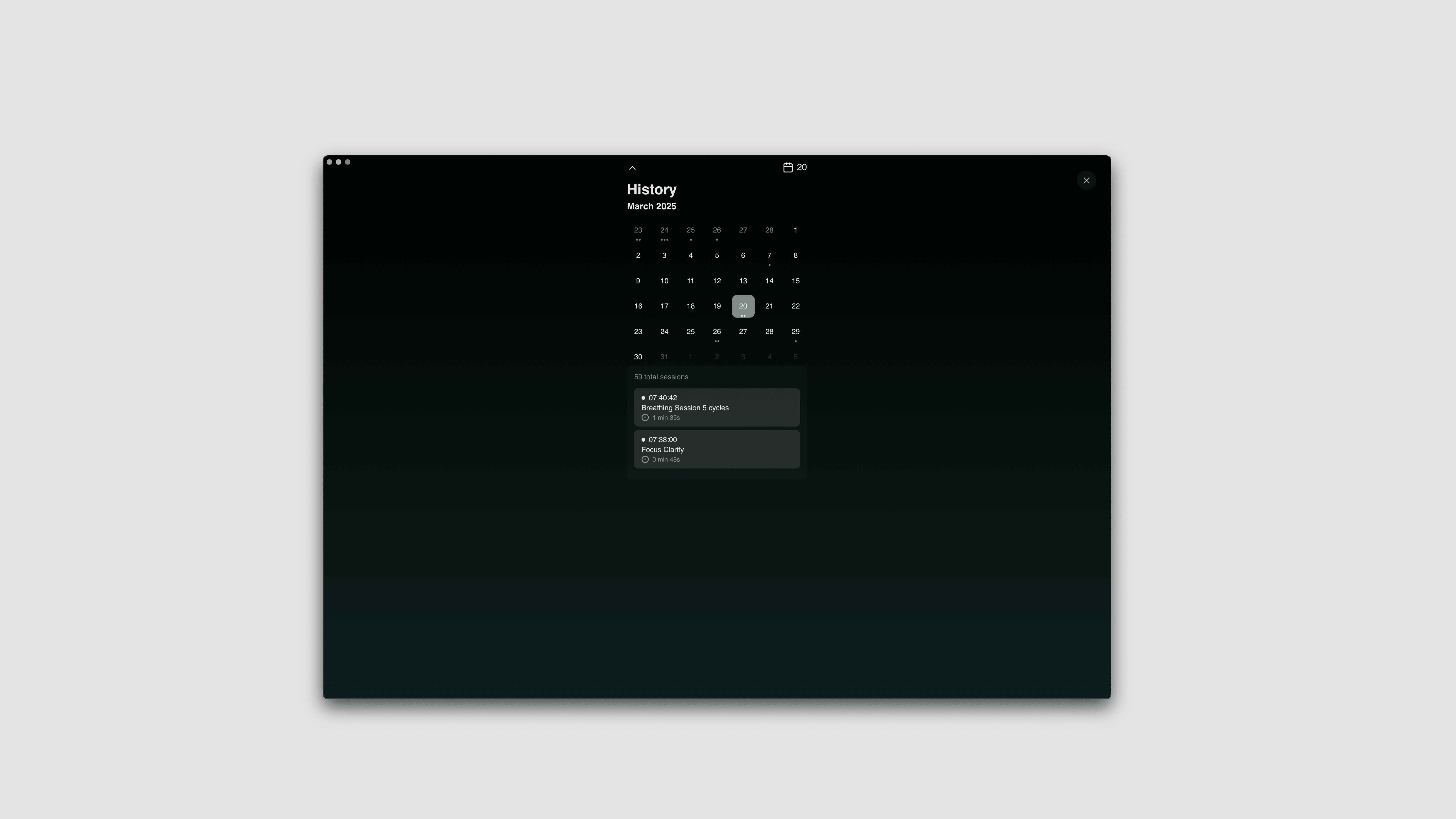The image size is (1456, 819).
Task: Collapse the history with the up chevron
Action: pyautogui.click(x=632, y=168)
